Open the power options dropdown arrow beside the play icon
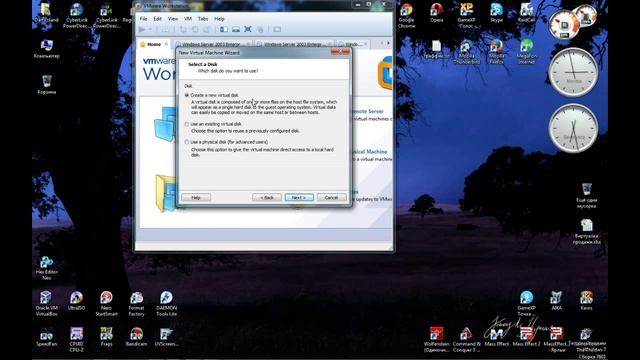 [x=150, y=29]
